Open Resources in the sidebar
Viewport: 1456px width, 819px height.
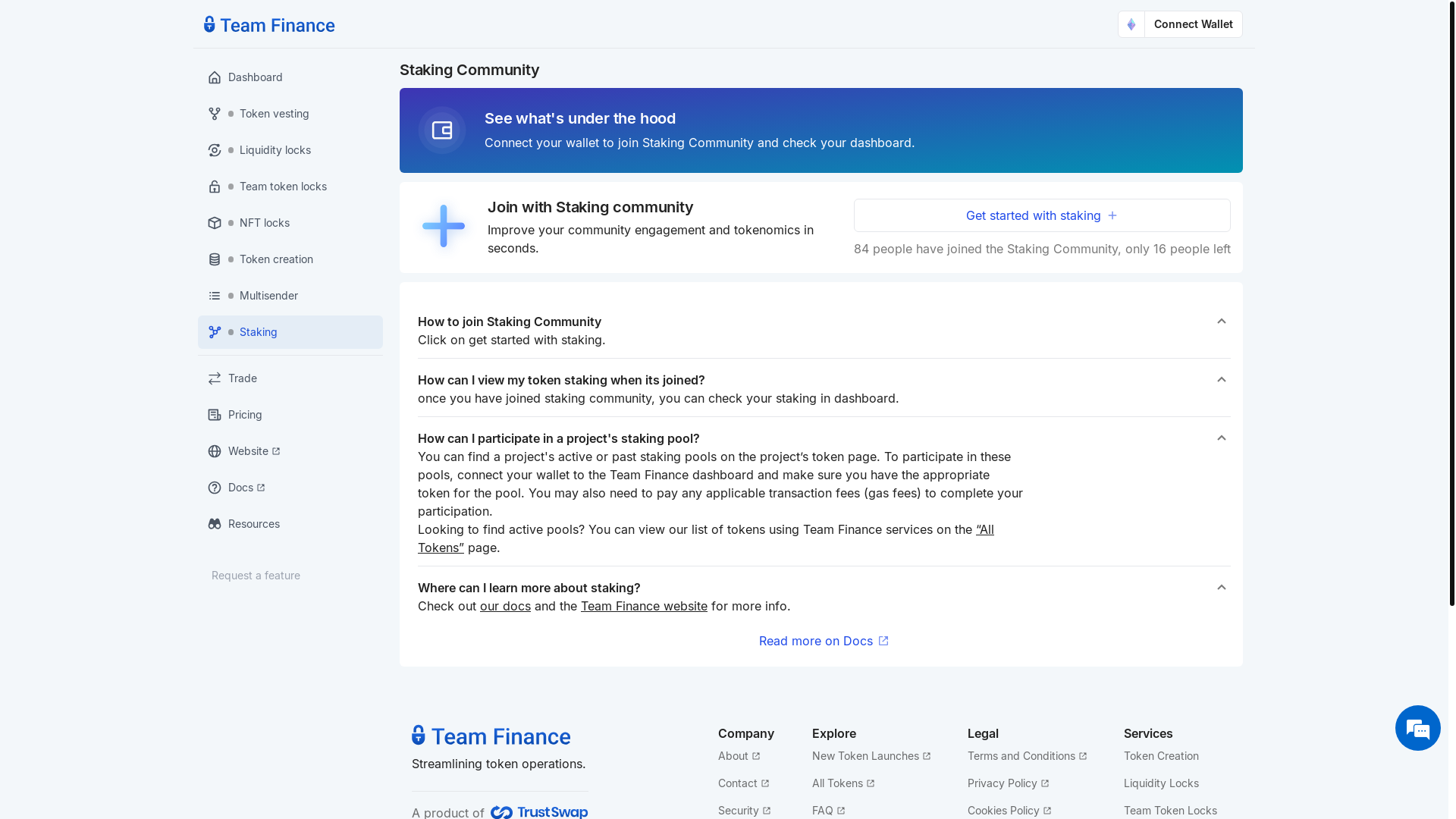coord(290,524)
